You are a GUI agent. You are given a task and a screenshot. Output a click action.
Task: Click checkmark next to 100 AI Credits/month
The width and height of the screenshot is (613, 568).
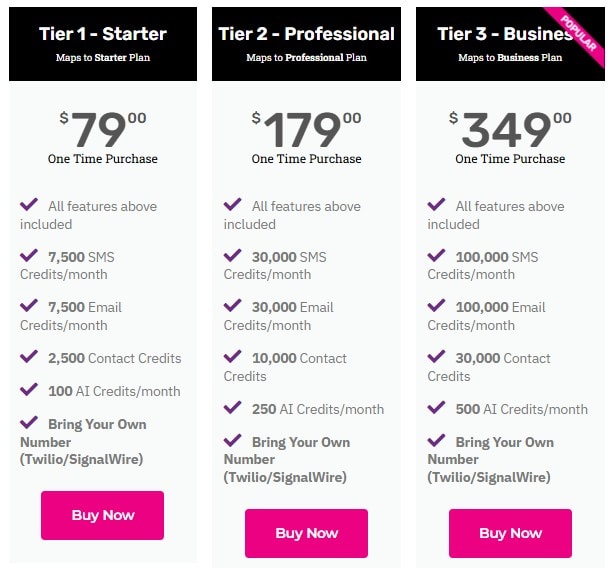click(x=30, y=390)
